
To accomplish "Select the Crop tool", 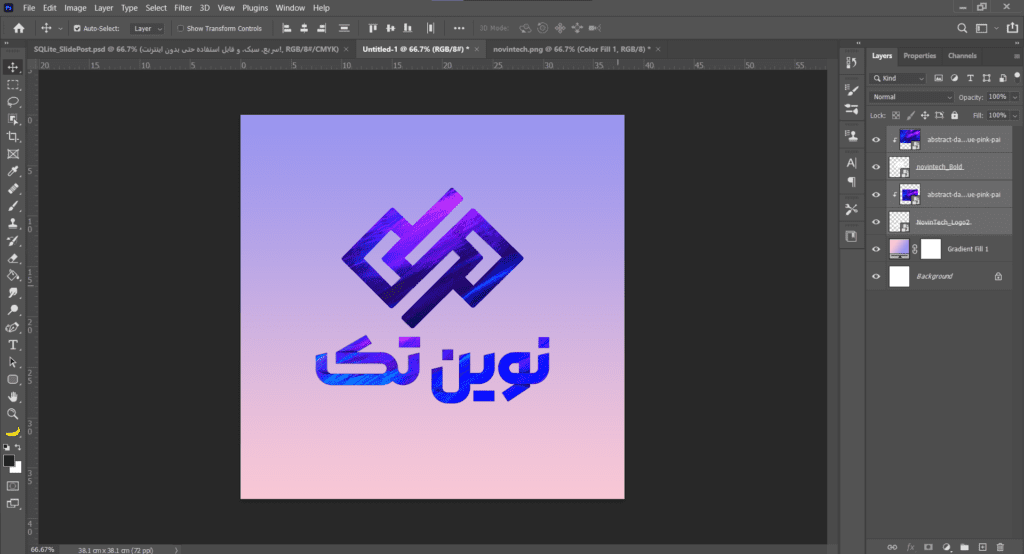I will (x=12, y=137).
